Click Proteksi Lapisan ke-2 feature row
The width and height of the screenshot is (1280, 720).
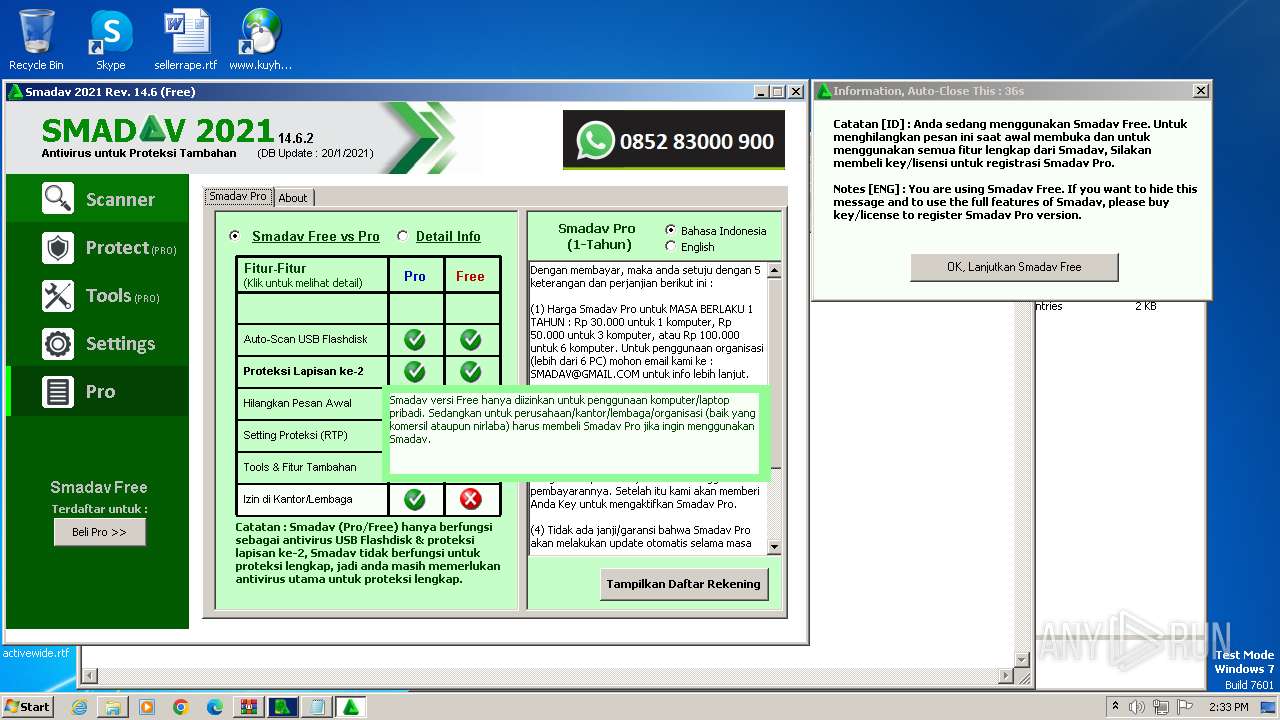(313, 371)
